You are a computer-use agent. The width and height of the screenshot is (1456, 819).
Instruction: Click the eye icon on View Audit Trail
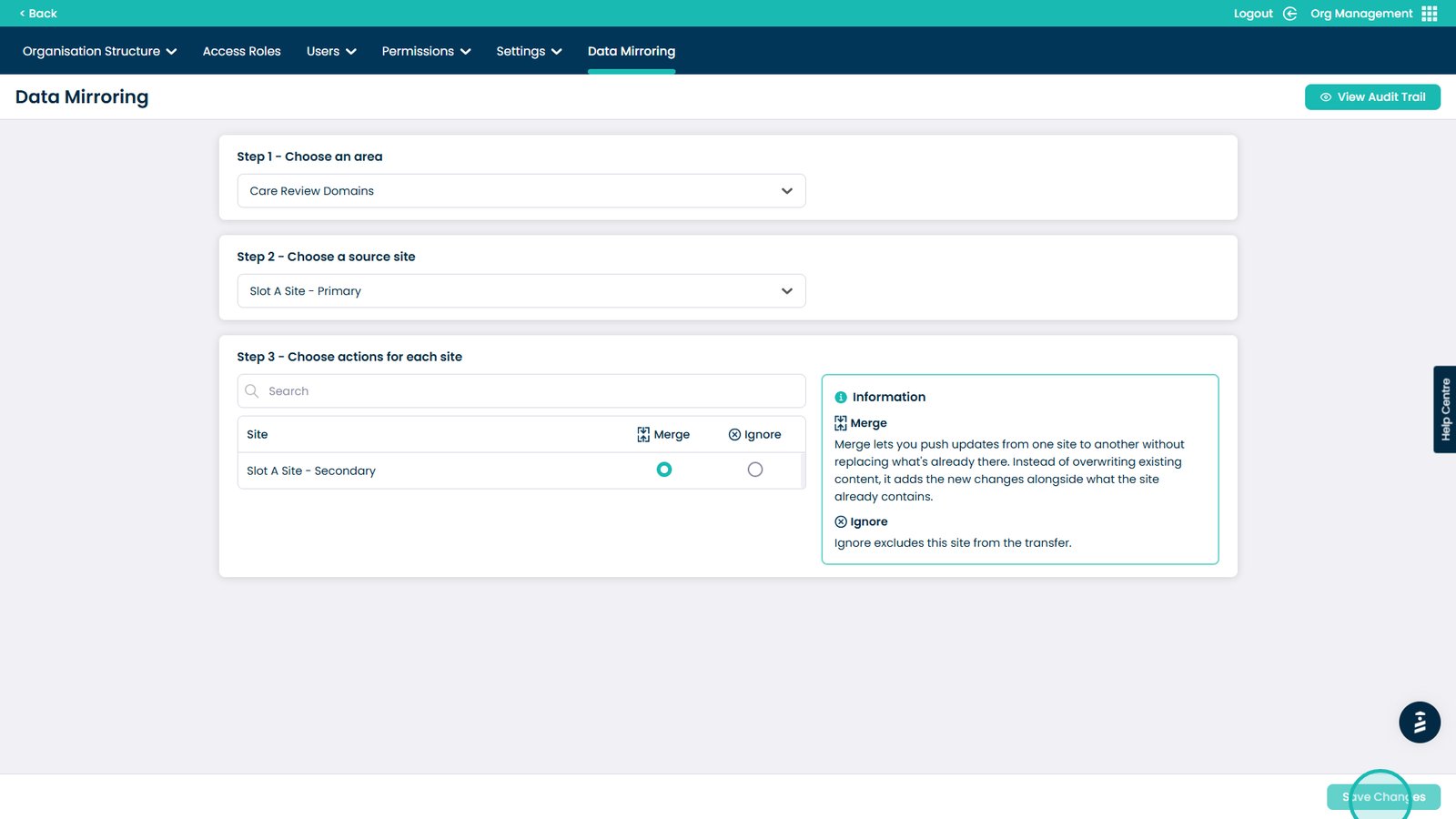pos(1326,97)
